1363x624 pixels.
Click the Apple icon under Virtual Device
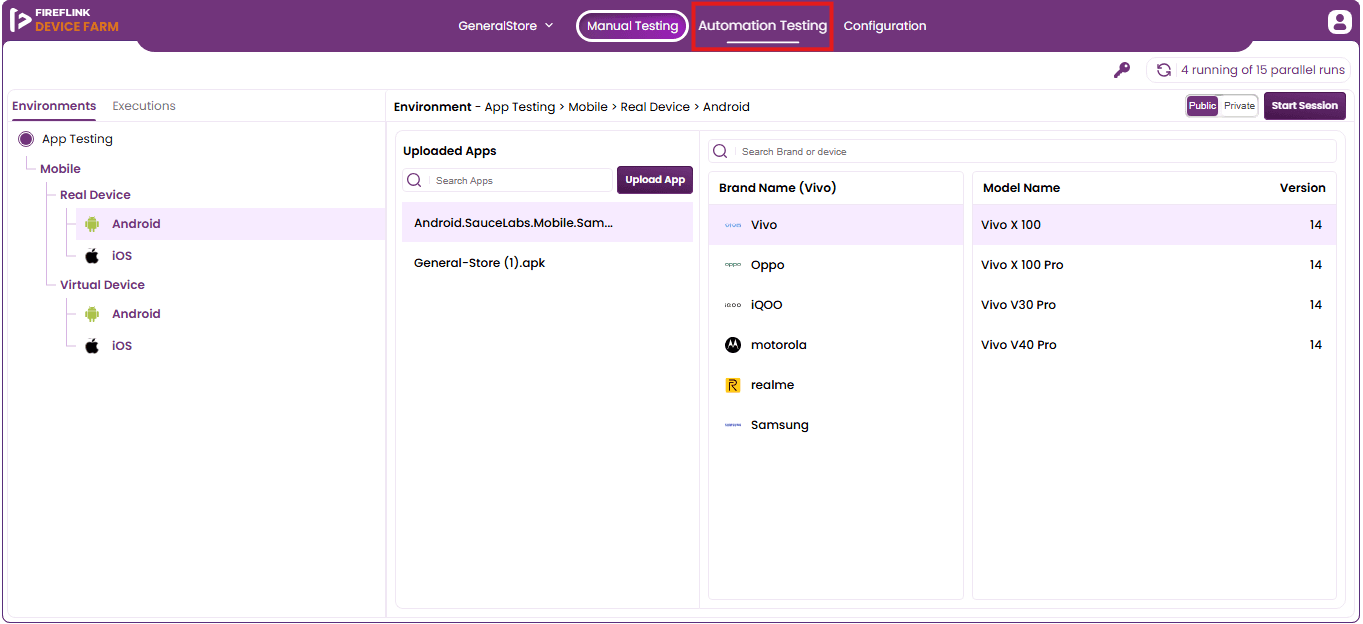point(92,346)
